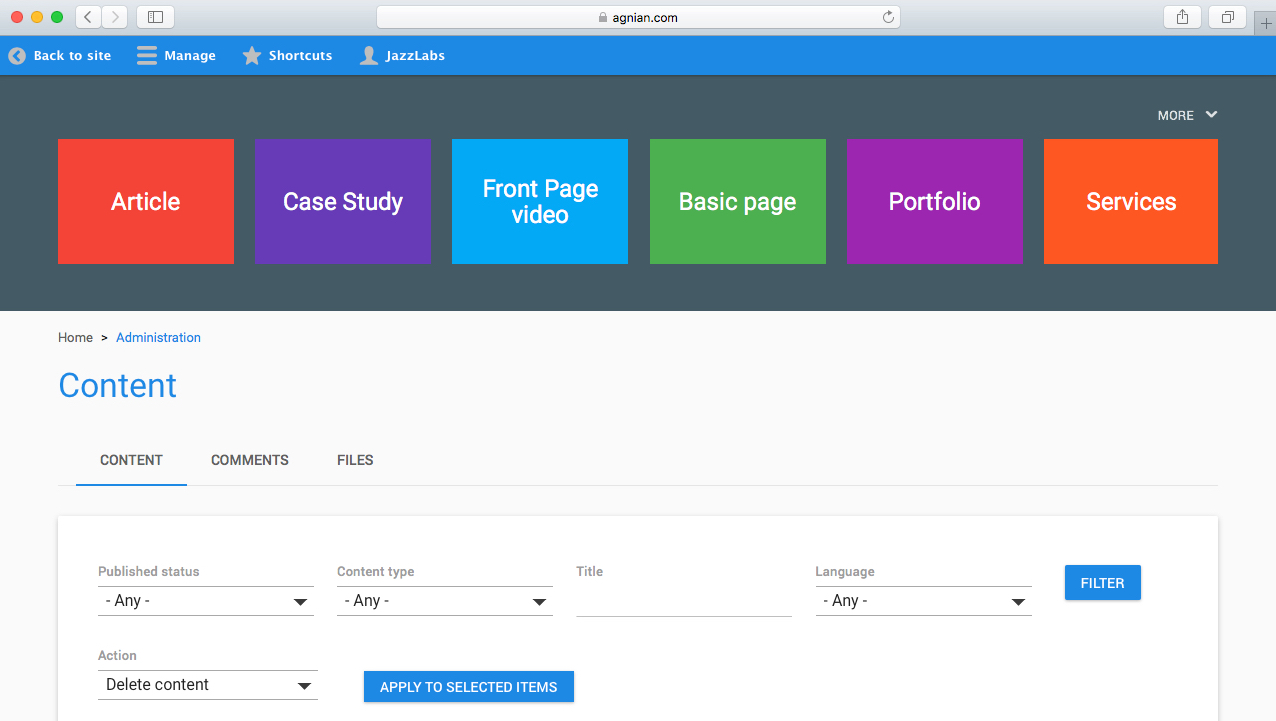The image size is (1276, 721).
Task: Click the browser sidebar toggle icon
Action: 155,16
